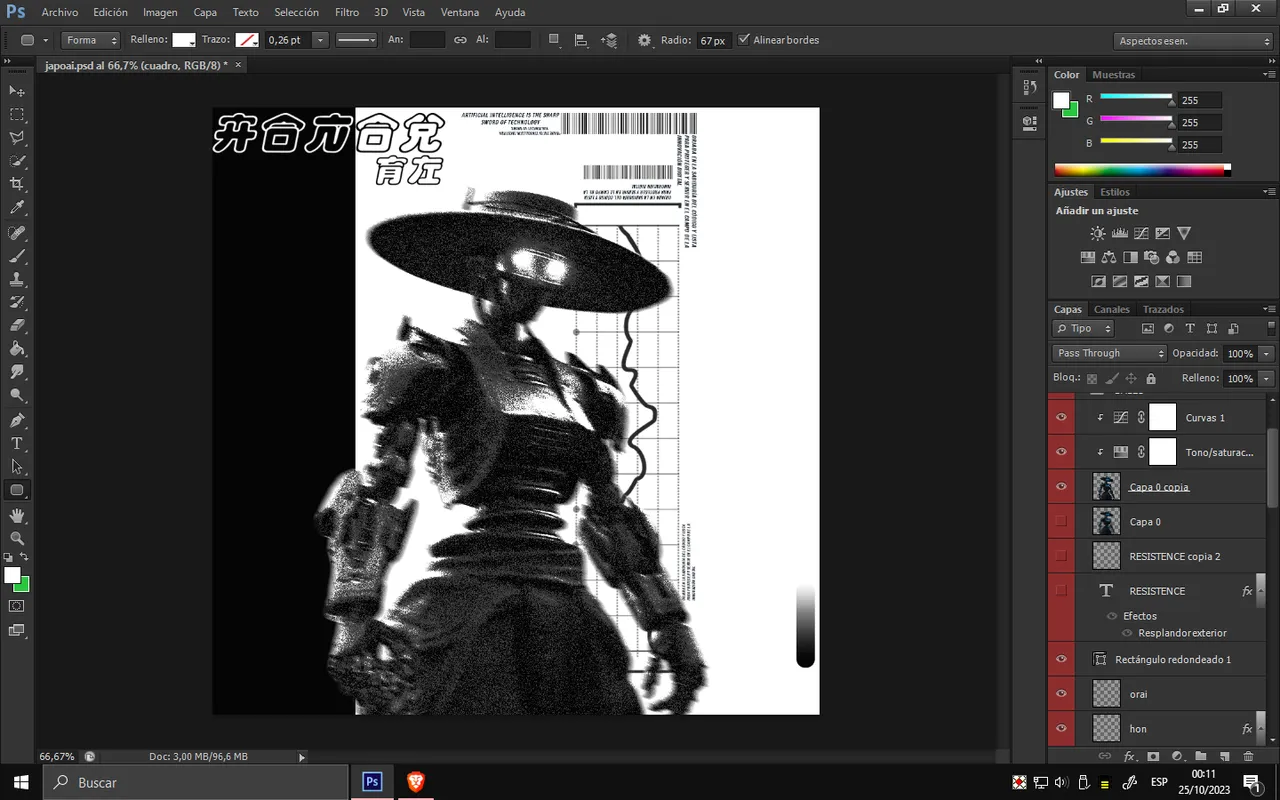Select the Zoom tool in toolbar
The width and height of the screenshot is (1280, 800).
point(17,538)
